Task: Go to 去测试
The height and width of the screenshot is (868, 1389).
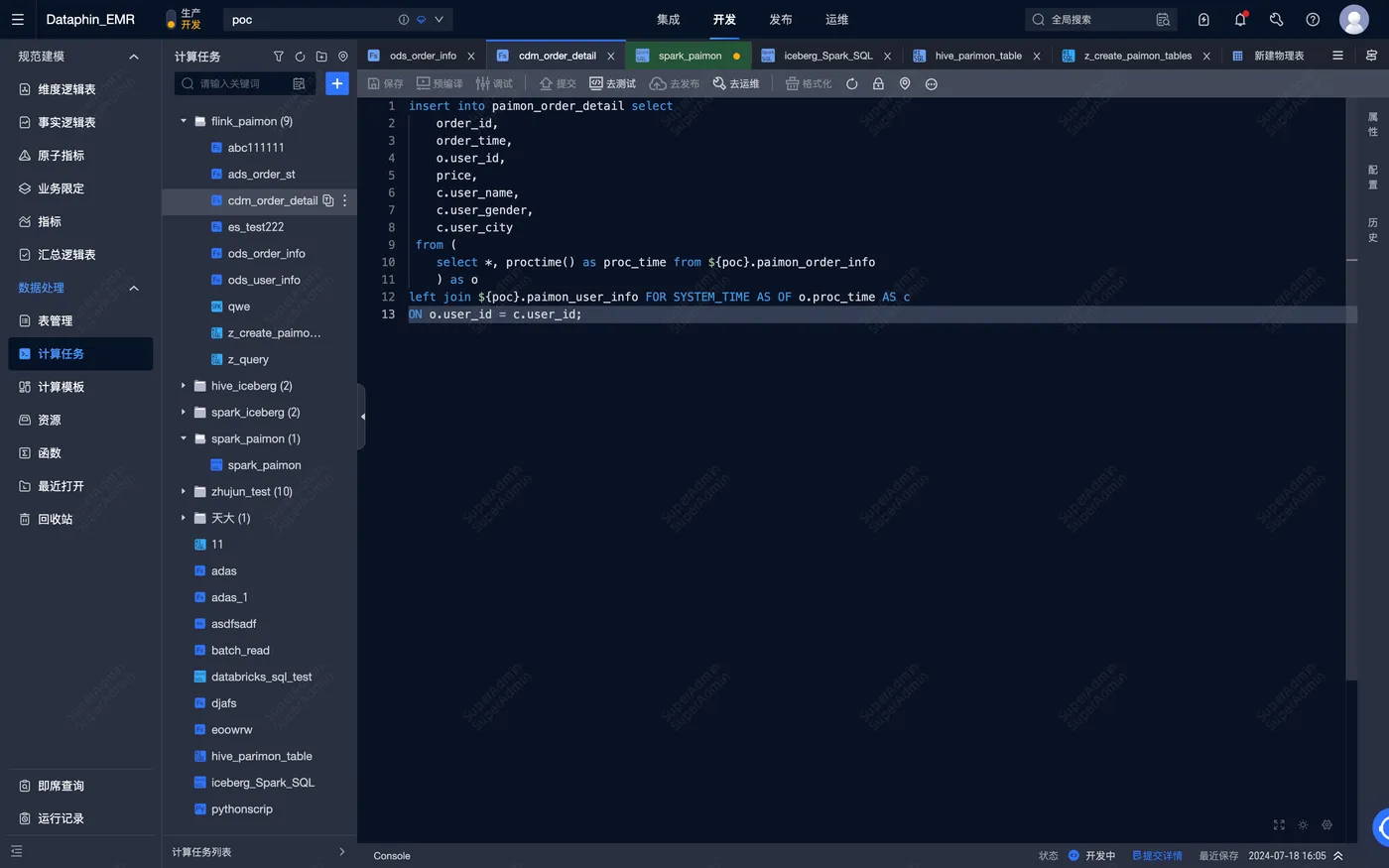Action: pyautogui.click(x=612, y=84)
